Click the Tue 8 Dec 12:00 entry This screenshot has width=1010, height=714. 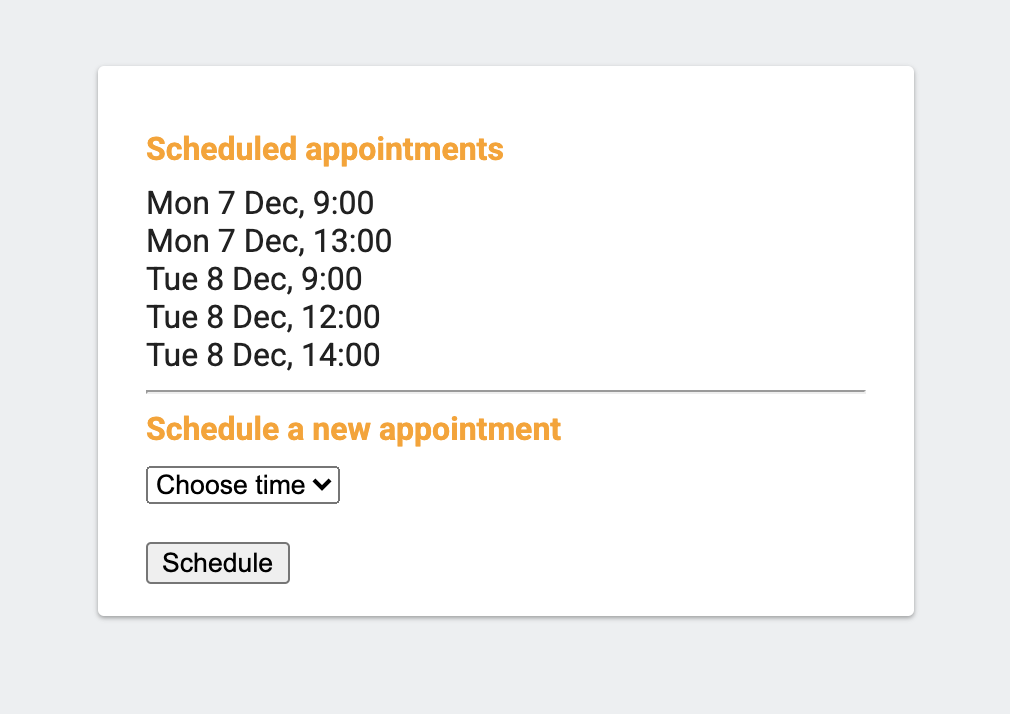263,317
